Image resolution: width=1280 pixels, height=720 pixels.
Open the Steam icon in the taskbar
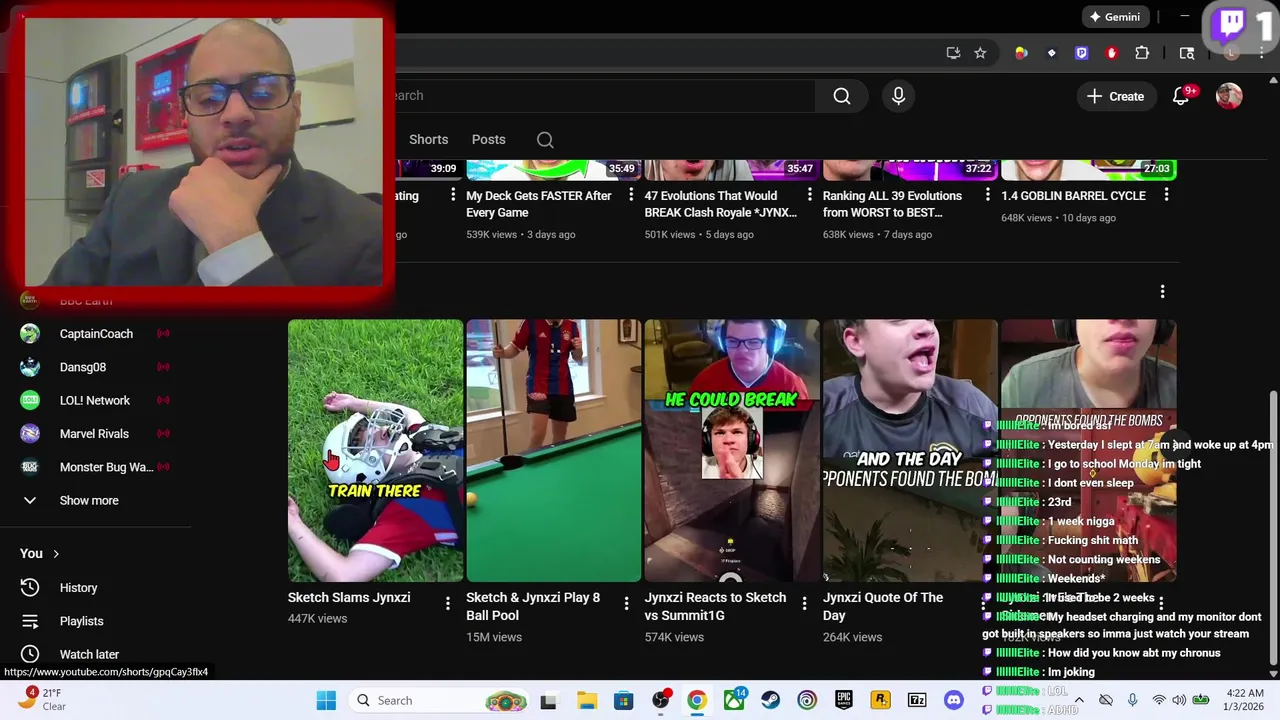pos(771,701)
